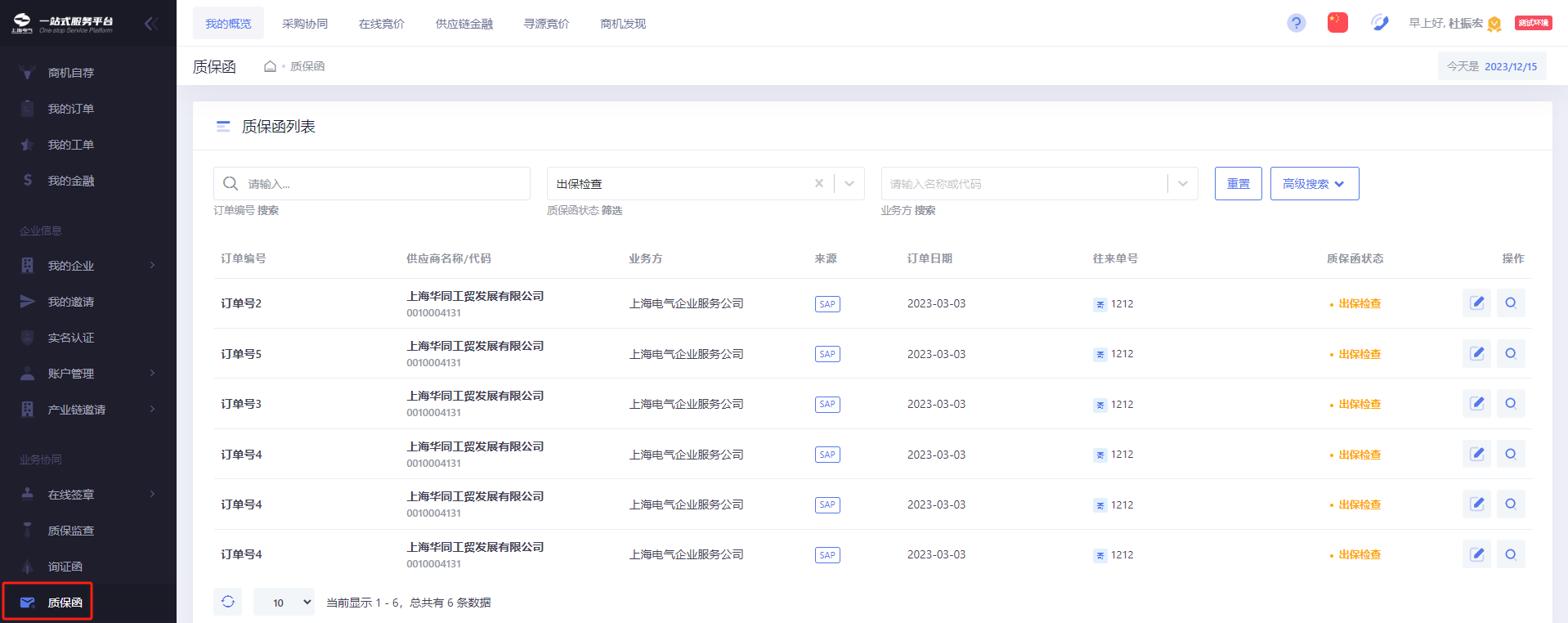
Task: Click the China flag language icon
Action: click(x=1337, y=23)
